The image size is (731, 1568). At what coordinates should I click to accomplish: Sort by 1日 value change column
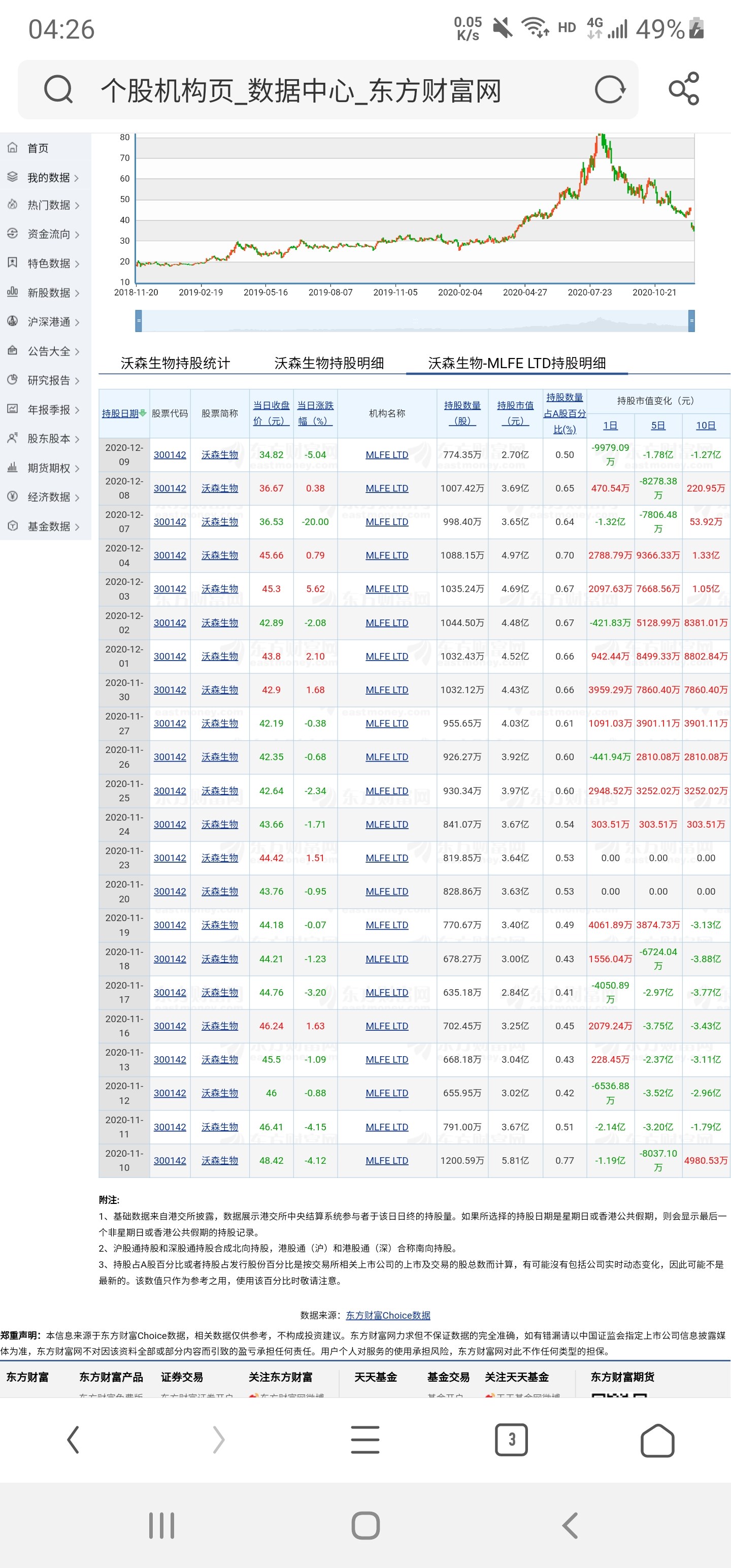point(610,426)
